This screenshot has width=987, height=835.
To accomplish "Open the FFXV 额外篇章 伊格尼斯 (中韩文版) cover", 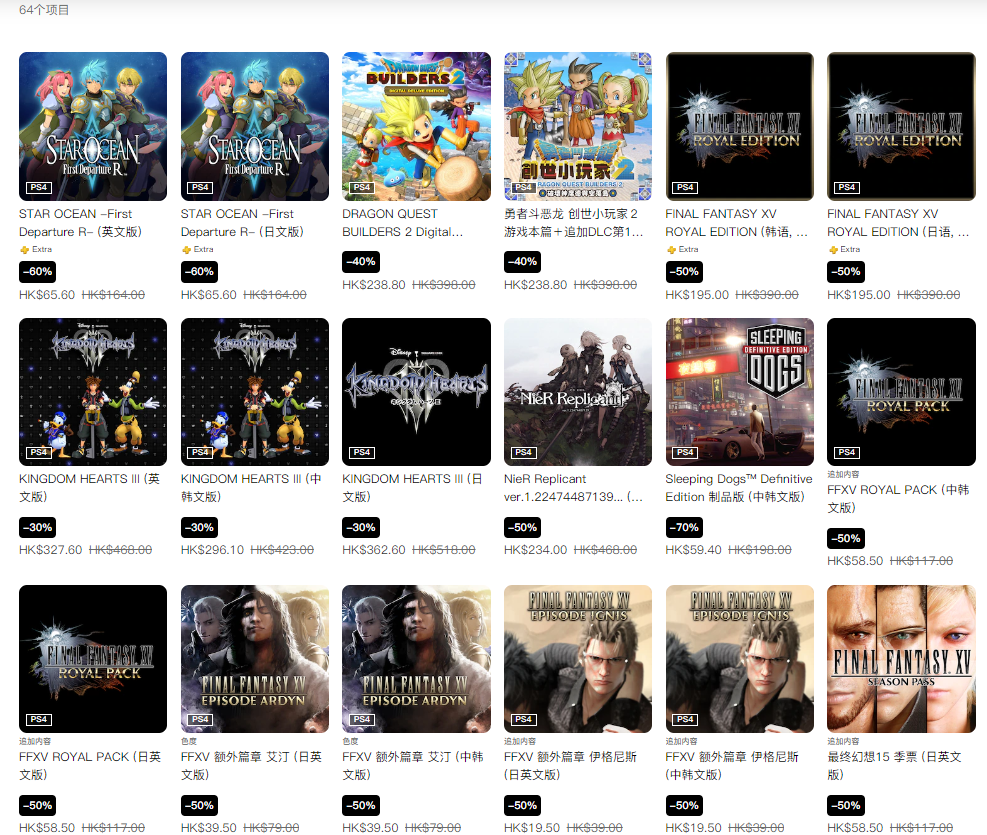I will [x=740, y=659].
